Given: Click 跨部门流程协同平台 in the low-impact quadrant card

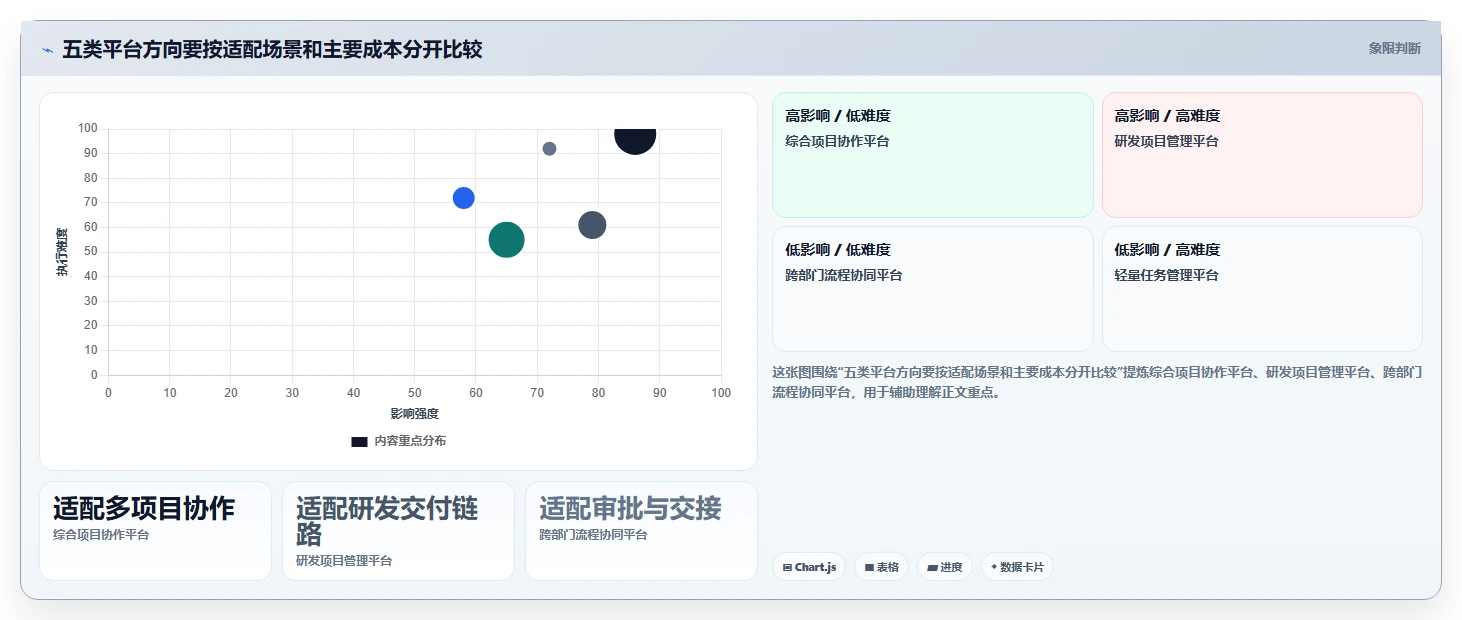Looking at the screenshot, I should [x=843, y=275].
